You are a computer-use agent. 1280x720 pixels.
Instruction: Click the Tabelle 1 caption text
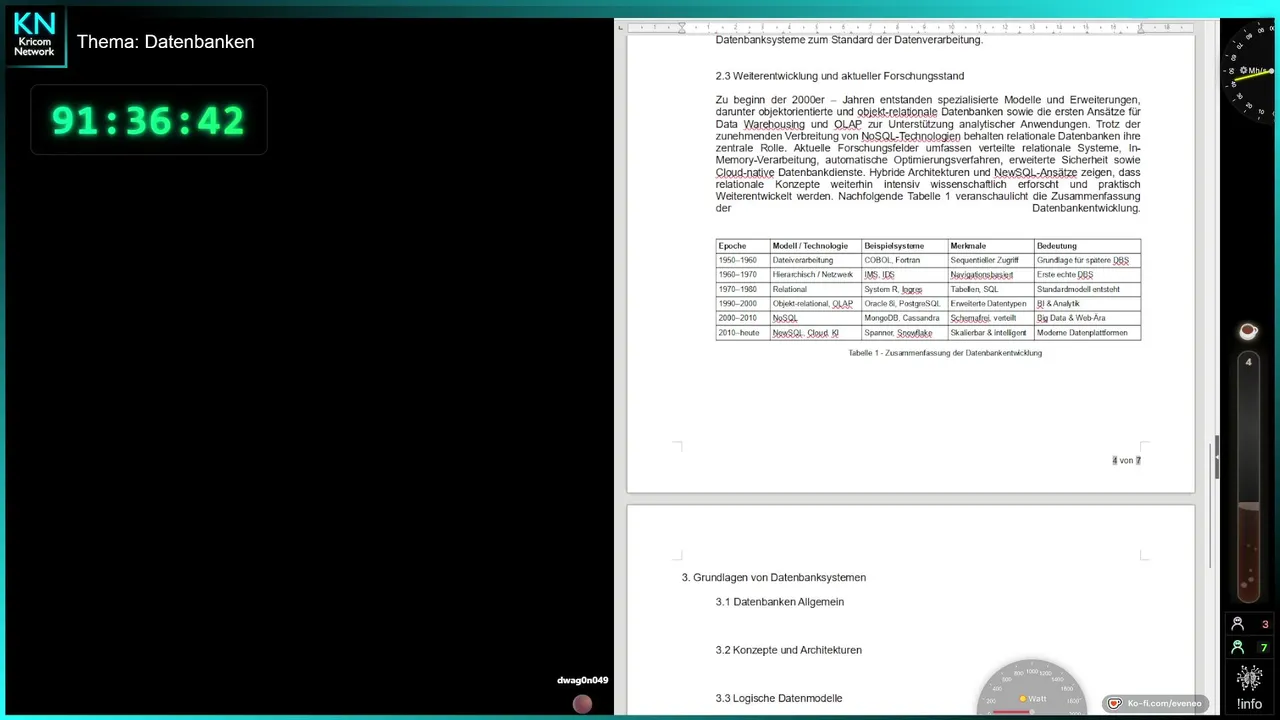[x=945, y=353]
